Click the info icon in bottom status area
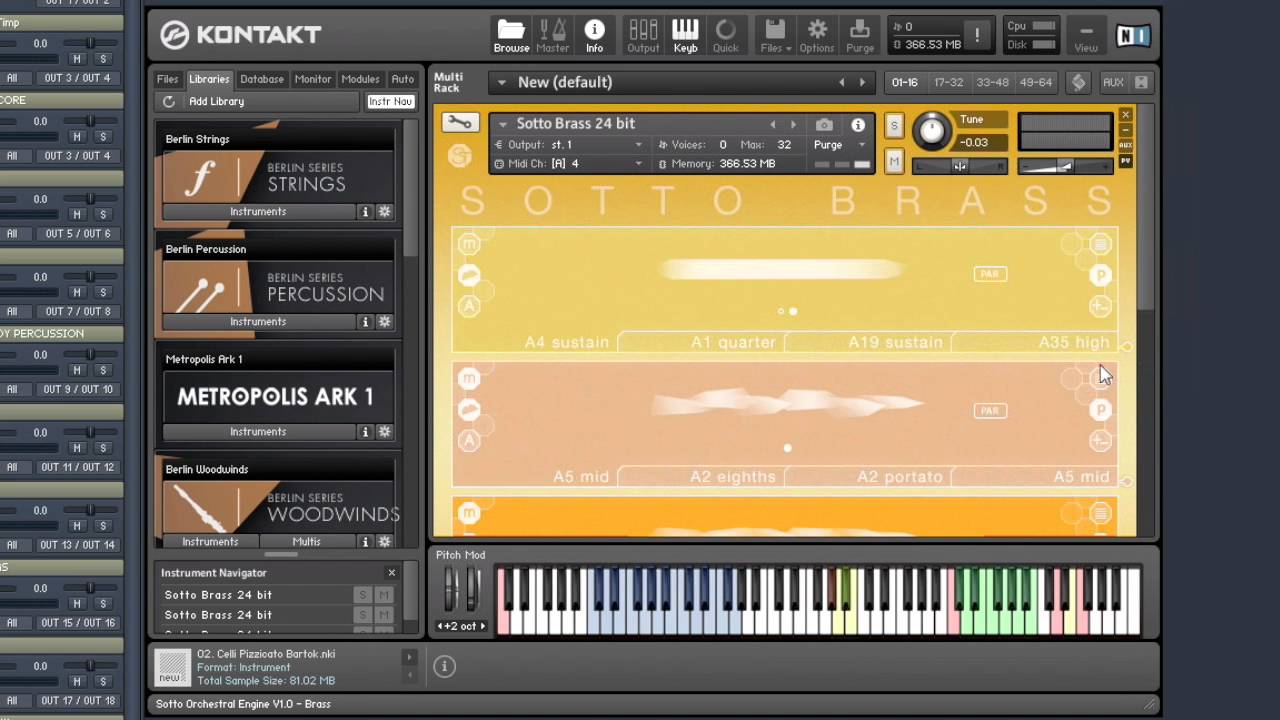This screenshot has height=720, width=1280. tap(445, 666)
